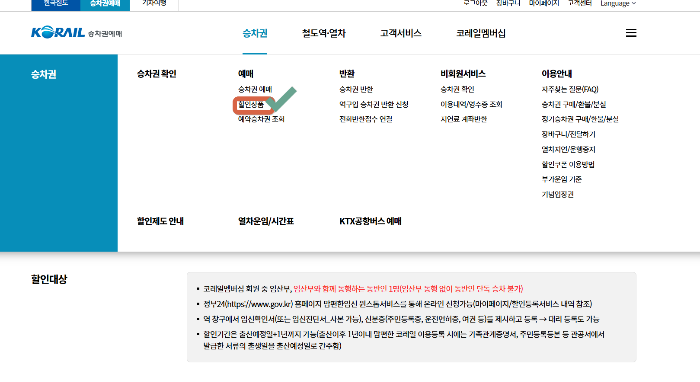Viewport: 700px width, 382px height.
Task: Click the 비회원서비스 column heading
Action: (463, 74)
